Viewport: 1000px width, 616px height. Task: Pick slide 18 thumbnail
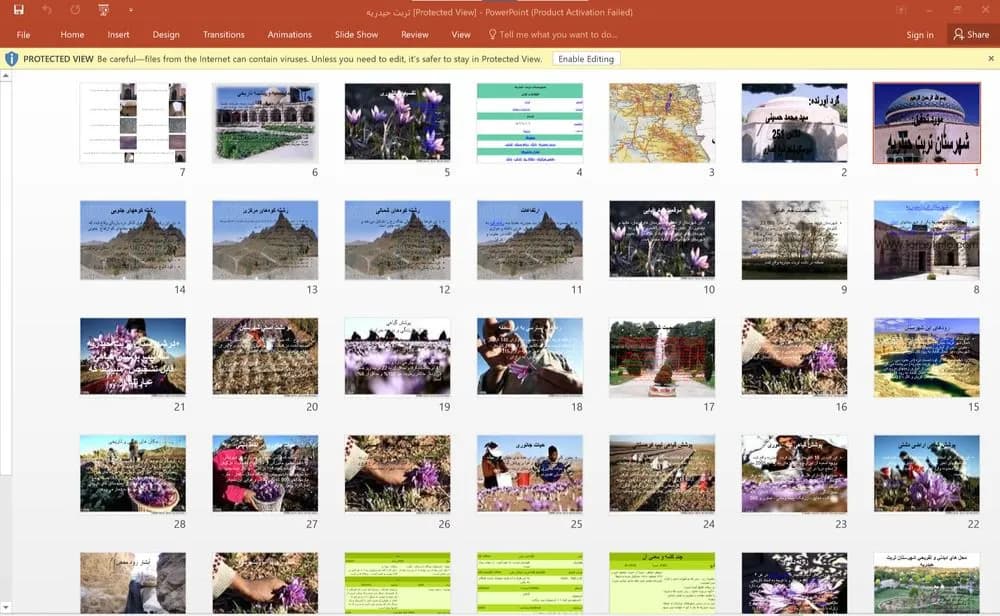point(530,357)
